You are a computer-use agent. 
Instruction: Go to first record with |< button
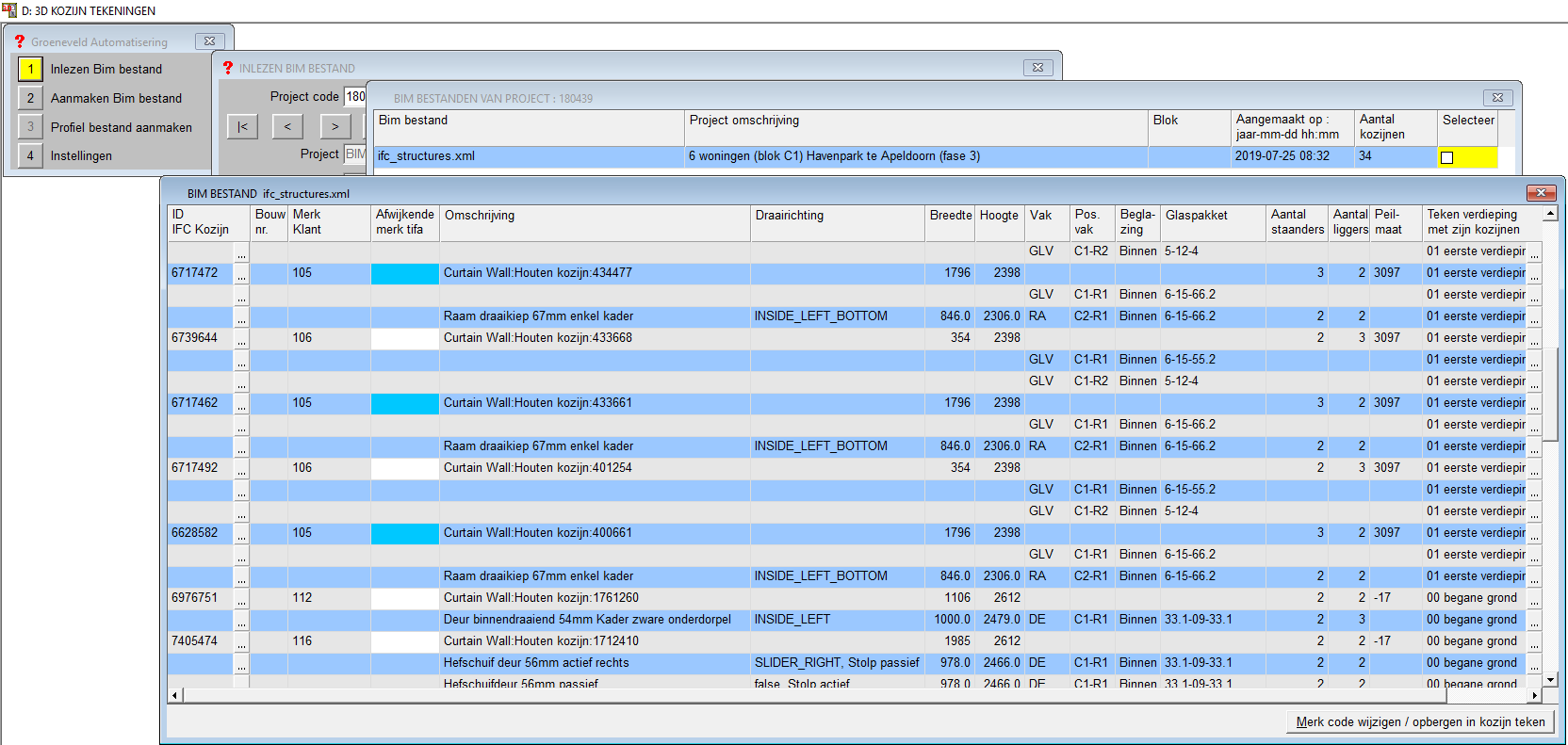coord(242,126)
